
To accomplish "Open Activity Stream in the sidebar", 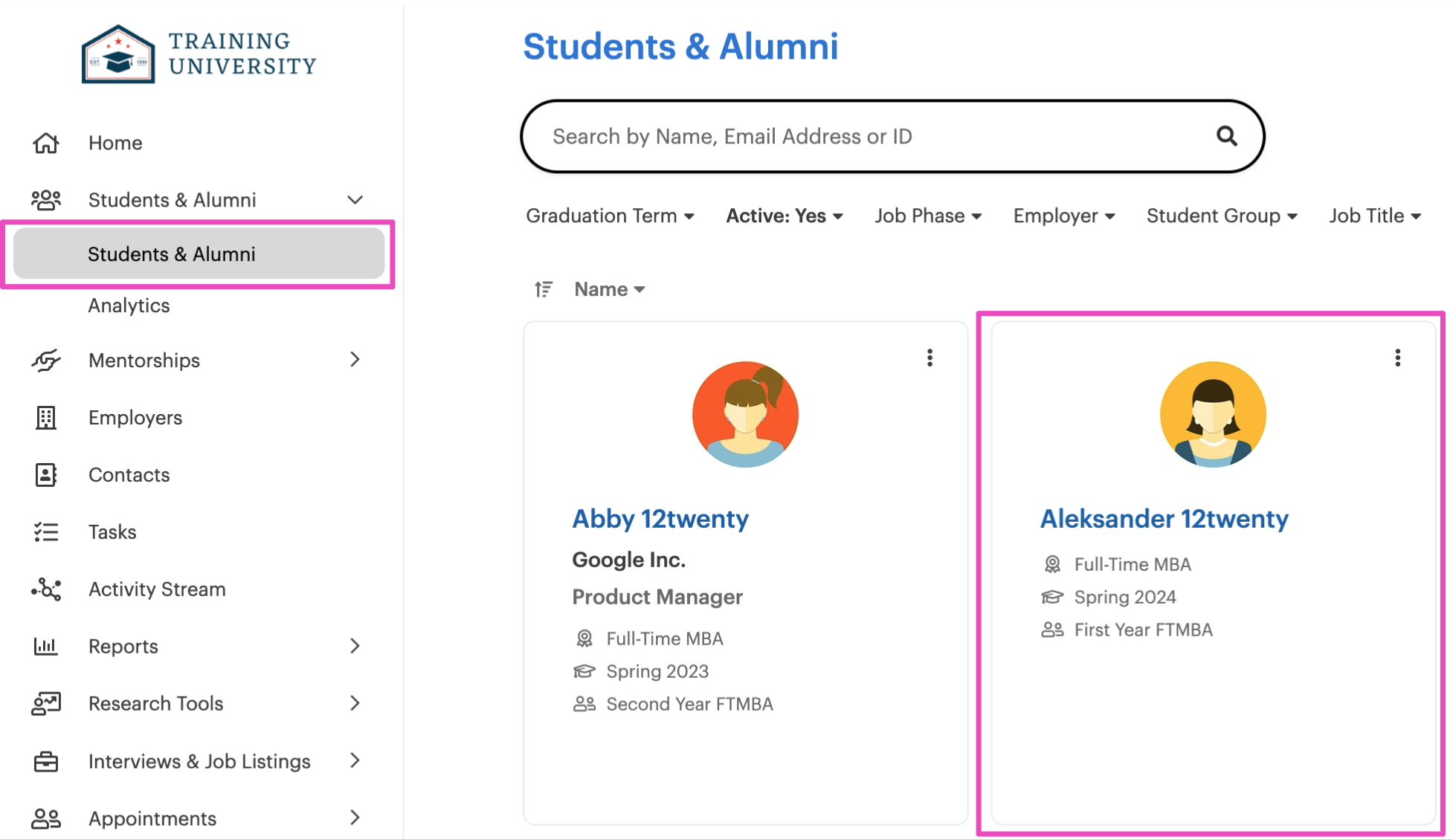I will tap(157, 589).
